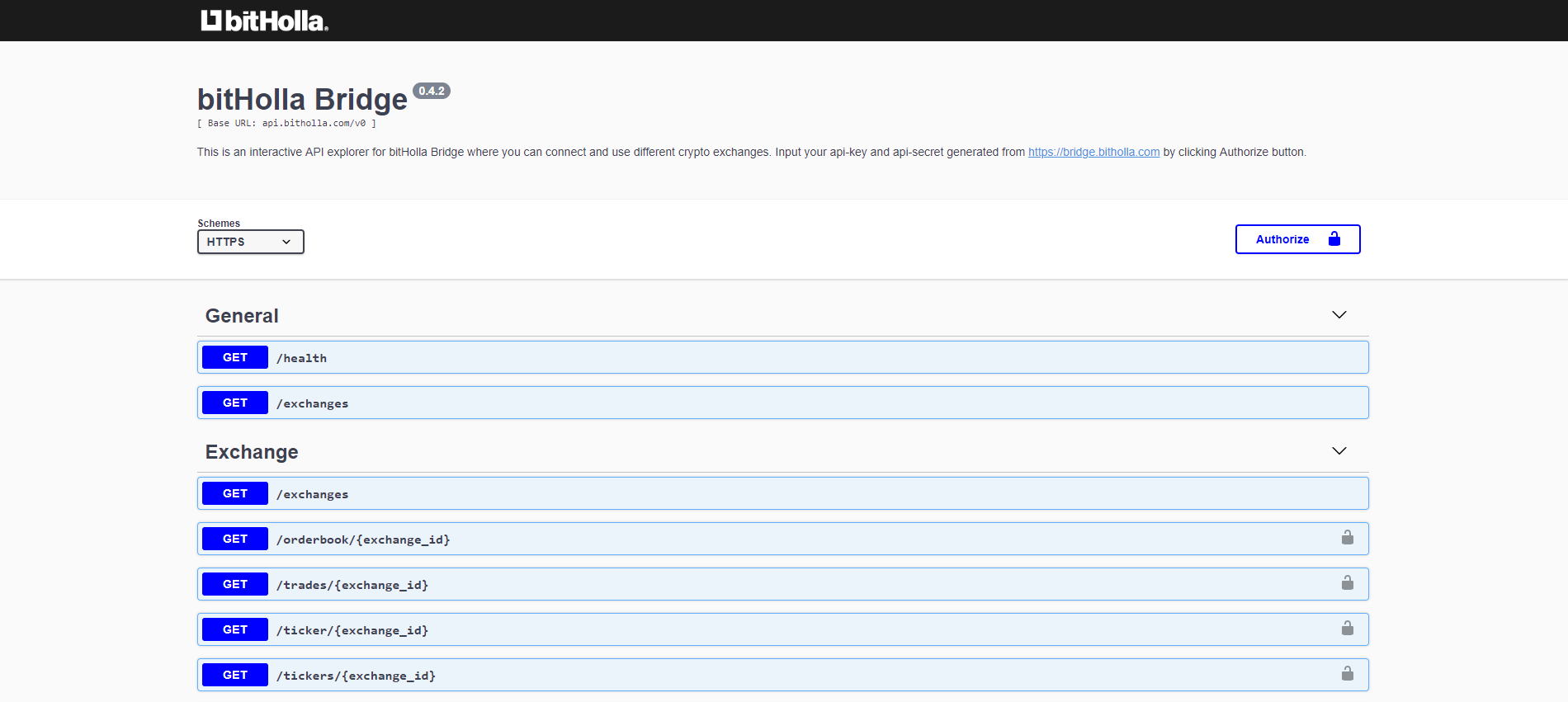Expand GET /tickers/{exchange_id} endpoint

(x=782, y=675)
